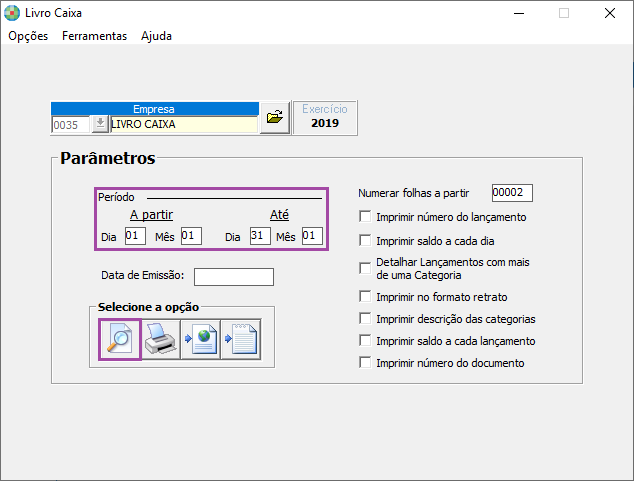634x481 pixels.
Task: Click the blue 'Empresa' header label
Action: tap(154, 109)
